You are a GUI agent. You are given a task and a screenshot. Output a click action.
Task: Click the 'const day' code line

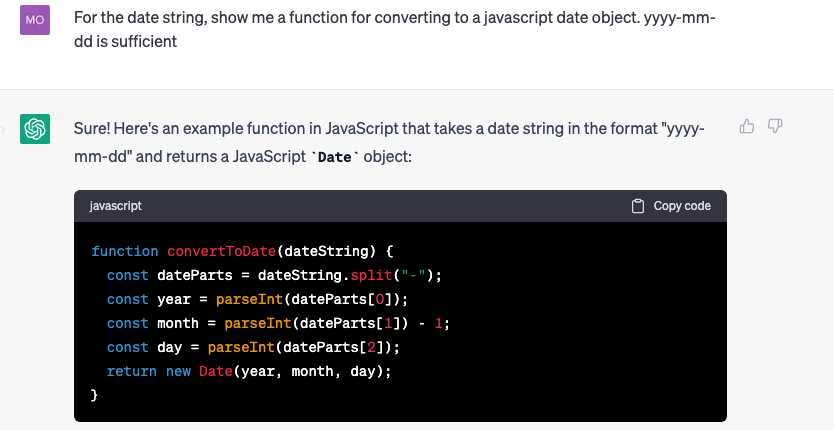[253, 347]
